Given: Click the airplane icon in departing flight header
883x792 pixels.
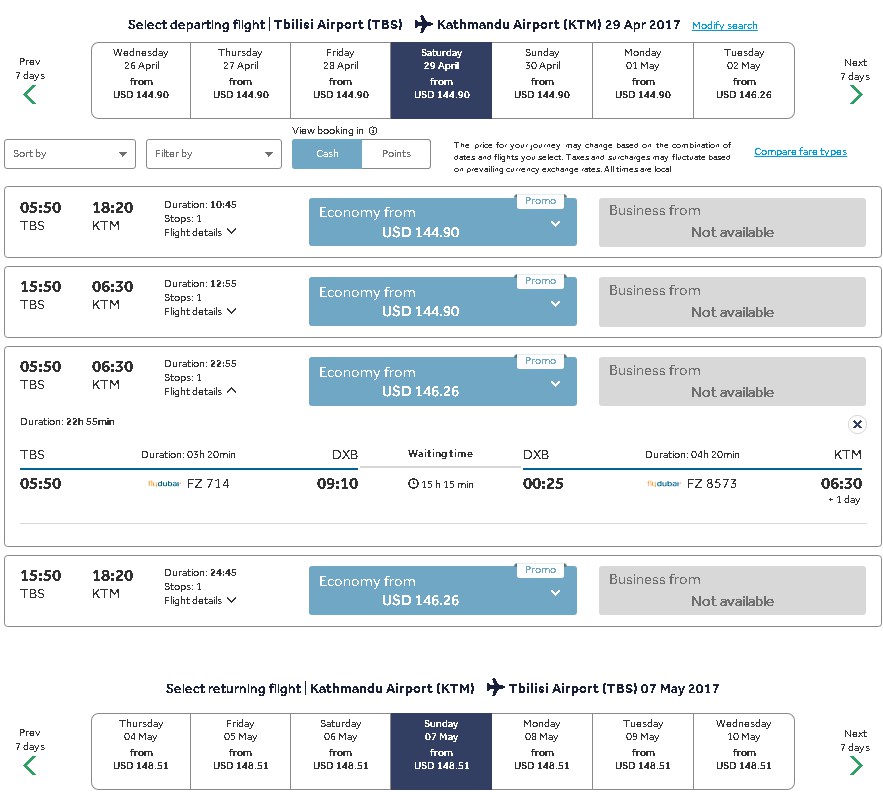Looking at the screenshot, I should pyautogui.click(x=423, y=24).
